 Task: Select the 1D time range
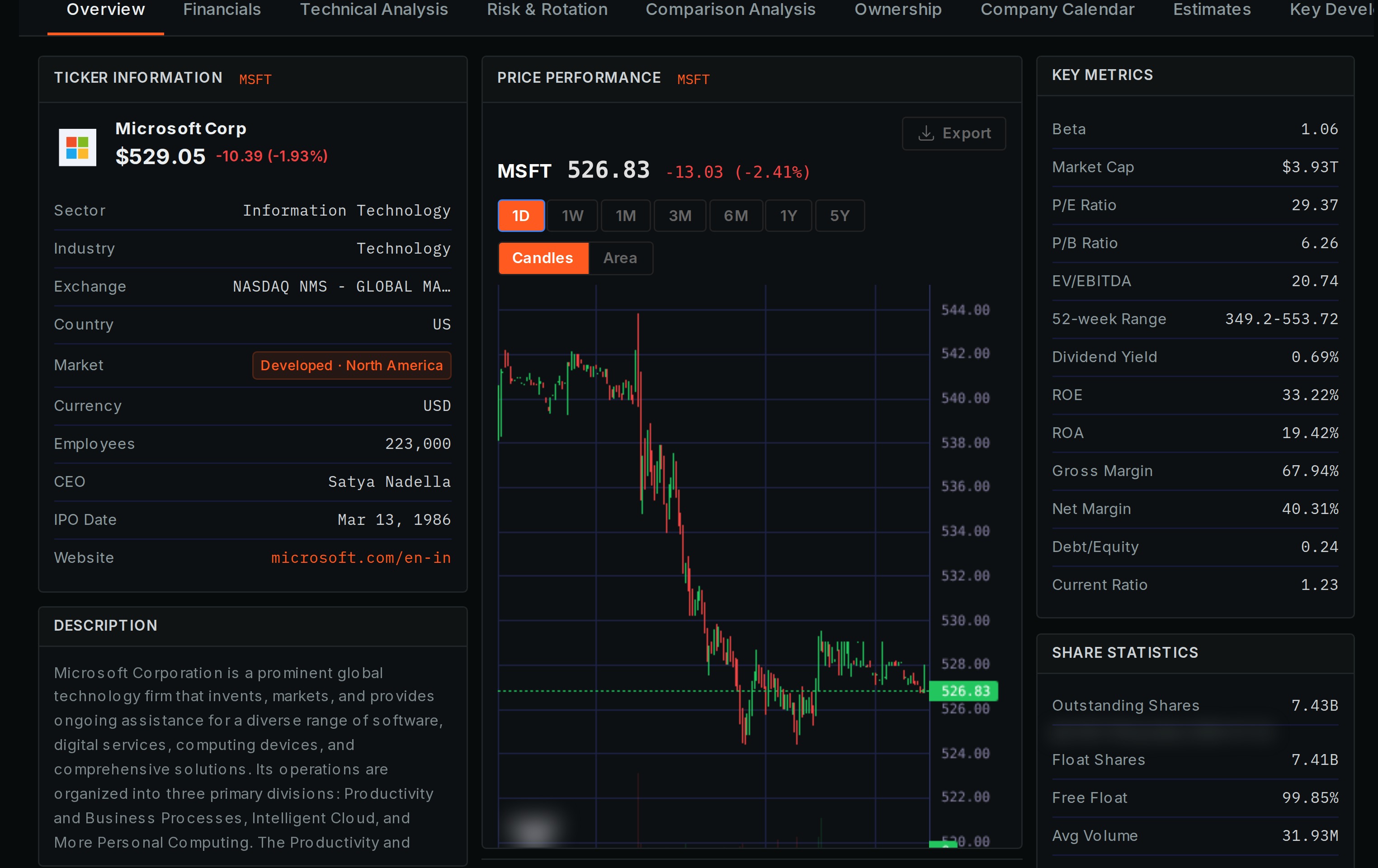pyautogui.click(x=521, y=216)
